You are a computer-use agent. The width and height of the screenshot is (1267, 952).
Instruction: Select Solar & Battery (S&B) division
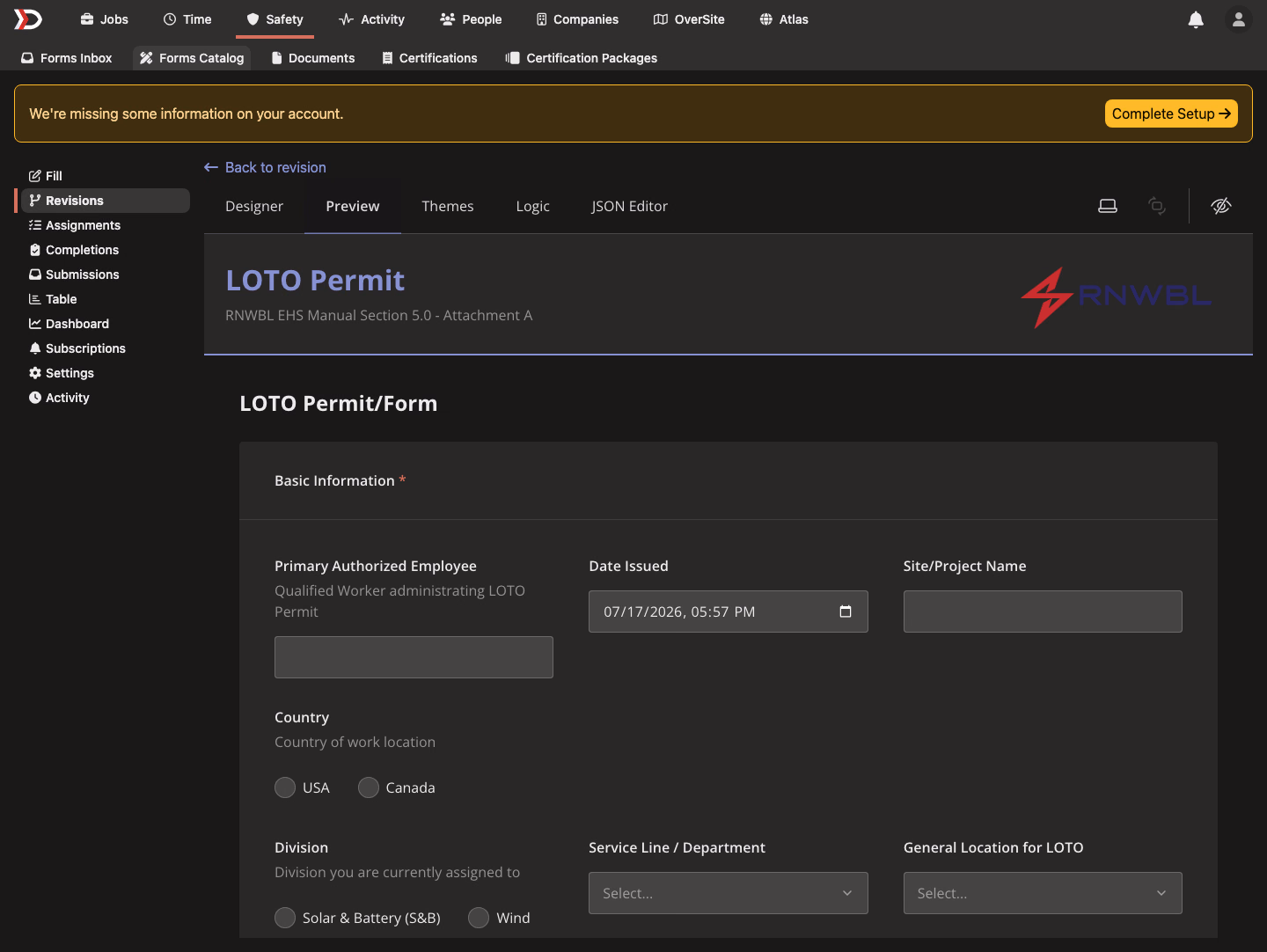285,918
